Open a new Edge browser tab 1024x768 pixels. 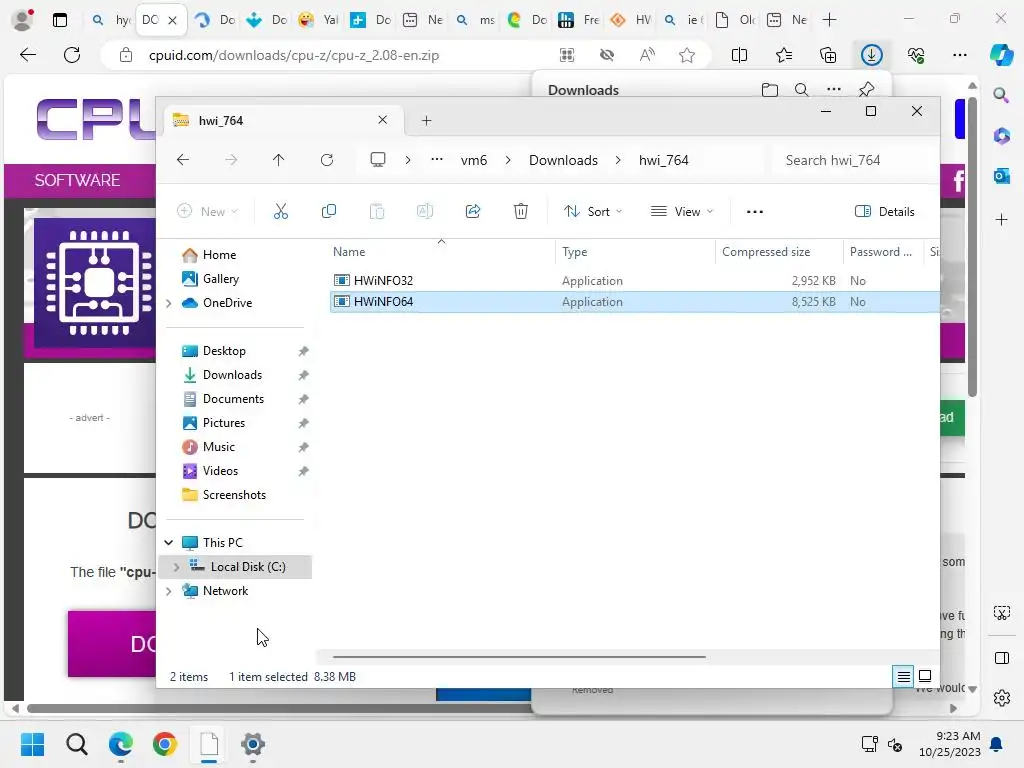(x=829, y=20)
